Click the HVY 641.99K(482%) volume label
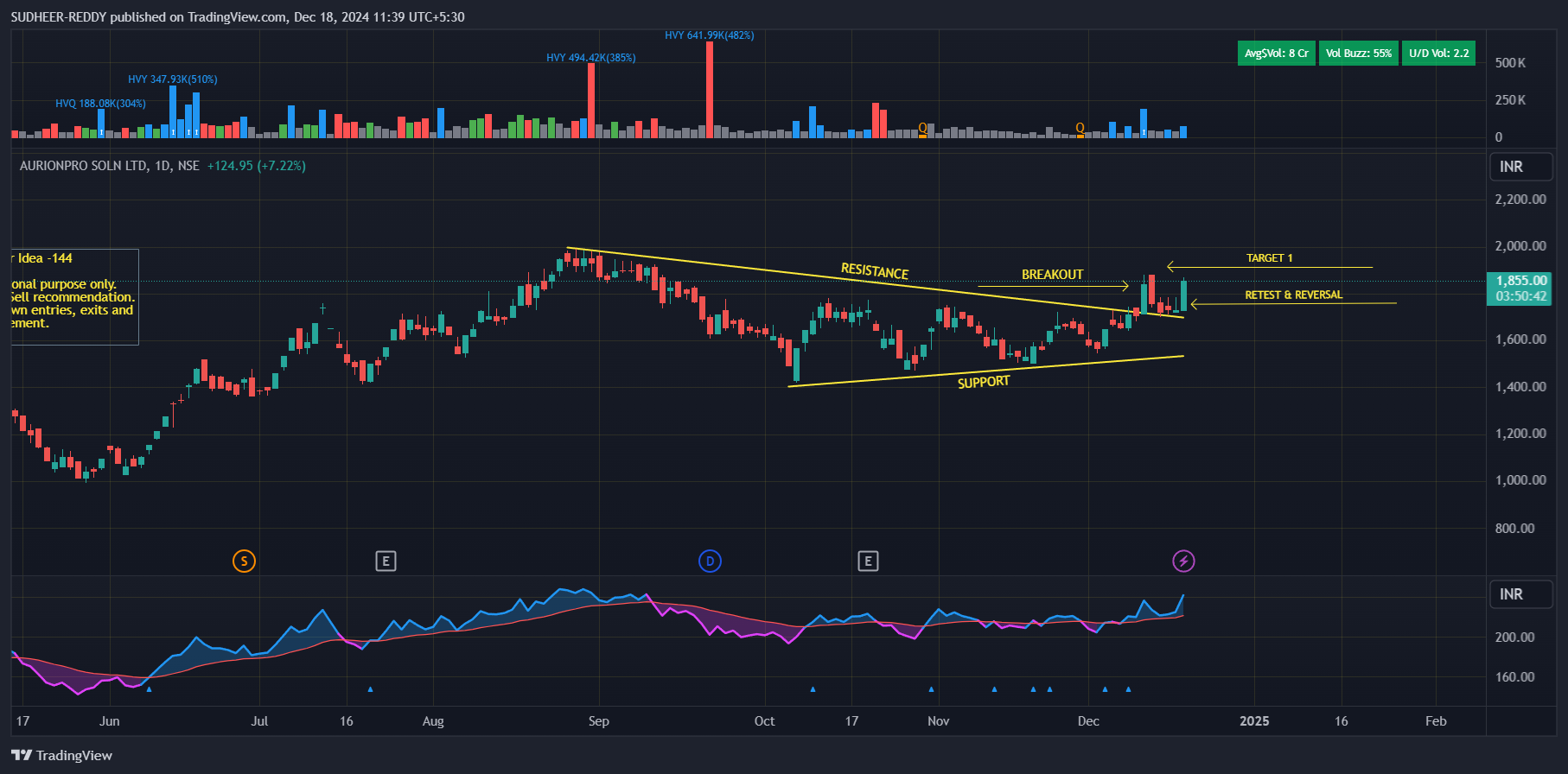This screenshot has width=1568, height=774. [710, 35]
